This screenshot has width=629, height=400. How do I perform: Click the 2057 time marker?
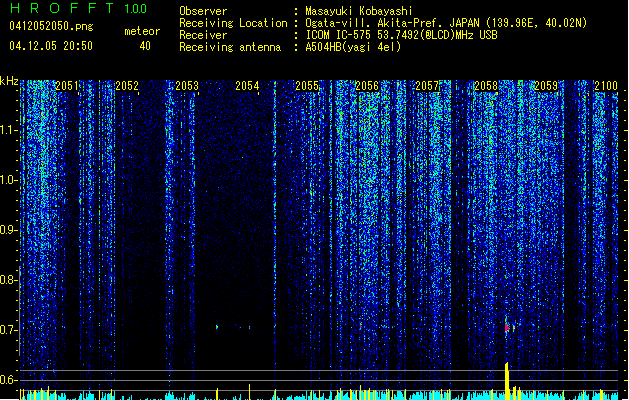coord(427,85)
